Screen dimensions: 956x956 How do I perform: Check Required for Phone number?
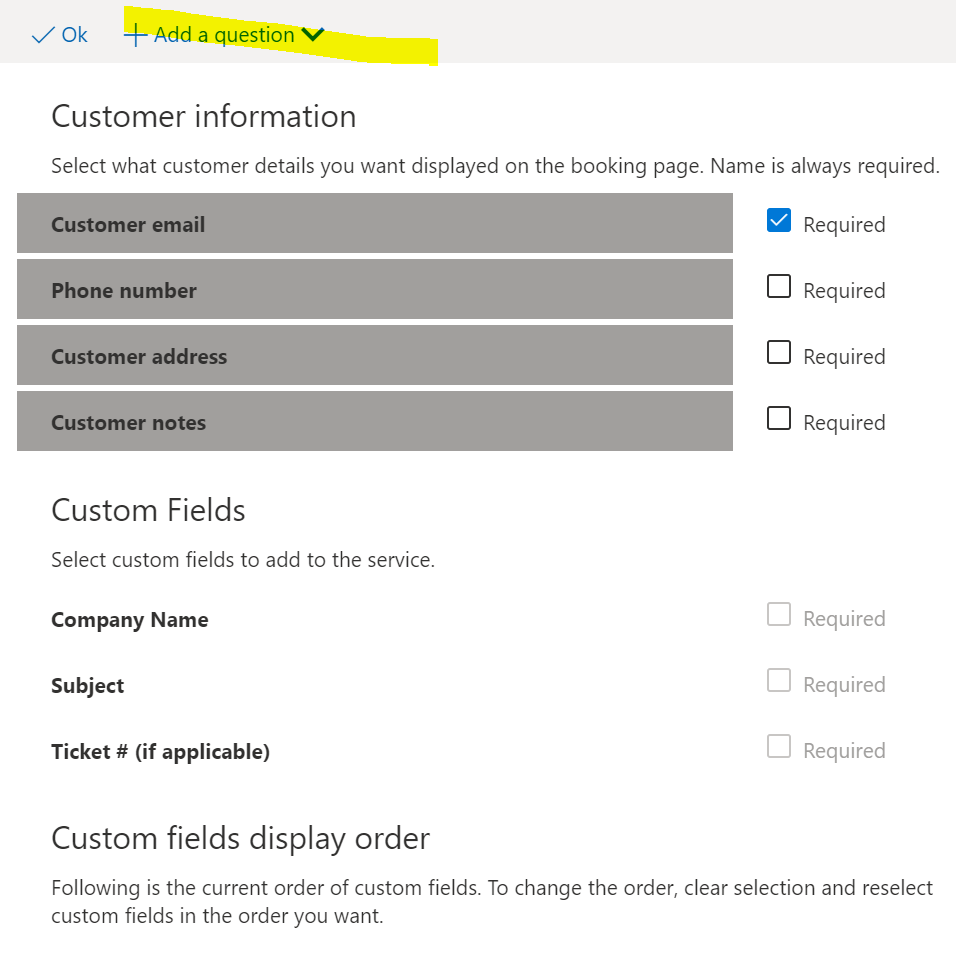click(x=779, y=287)
